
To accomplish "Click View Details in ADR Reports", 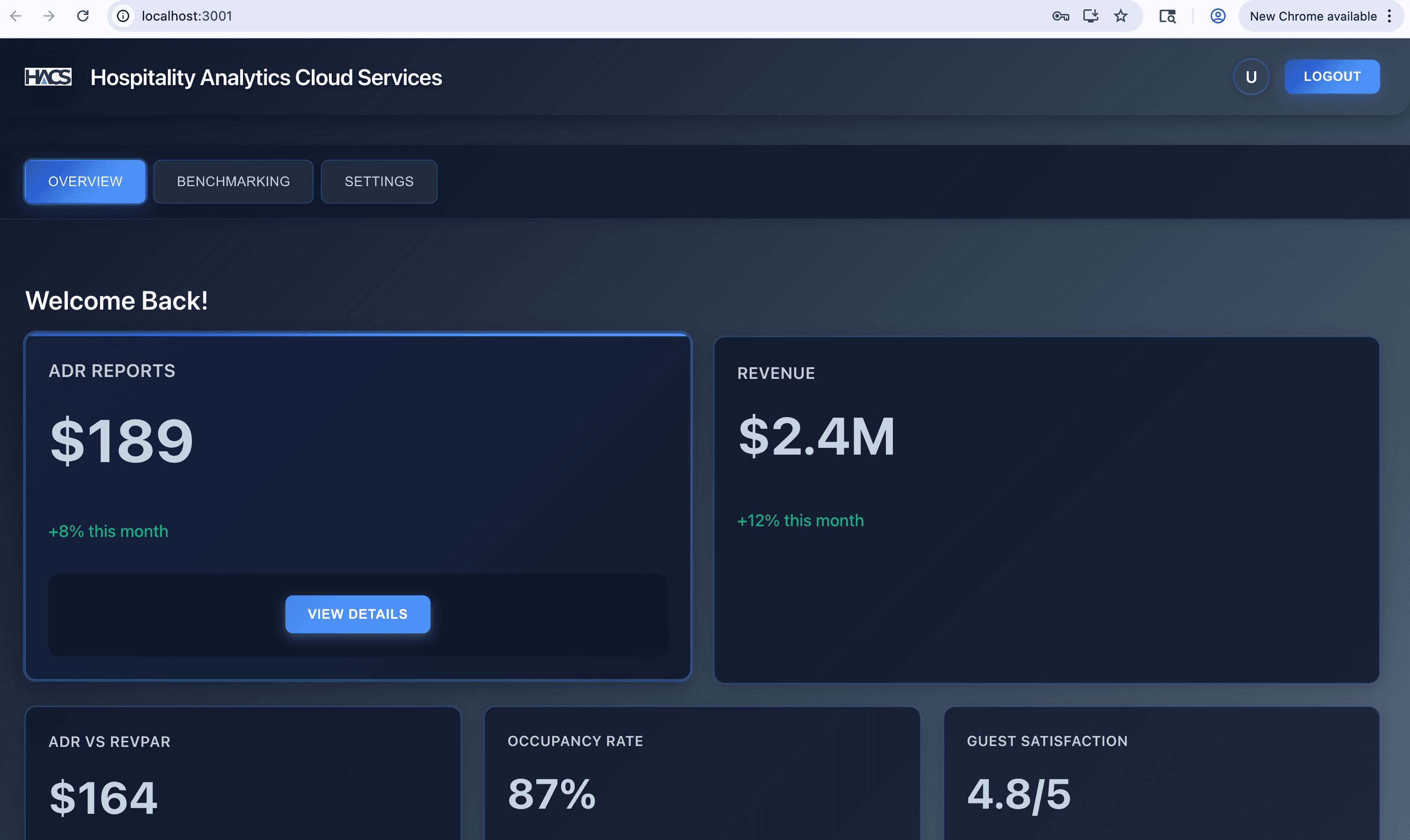I will 358,614.
